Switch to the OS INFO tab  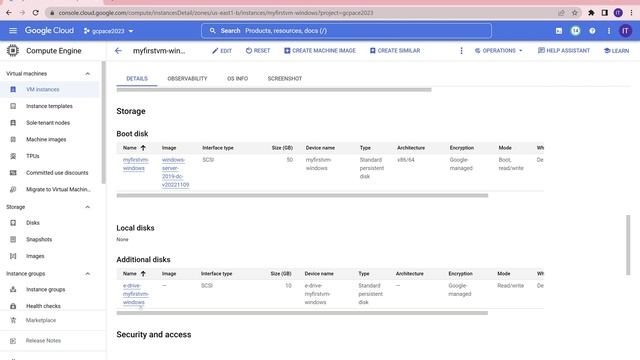pyautogui.click(x=238, y=78)
